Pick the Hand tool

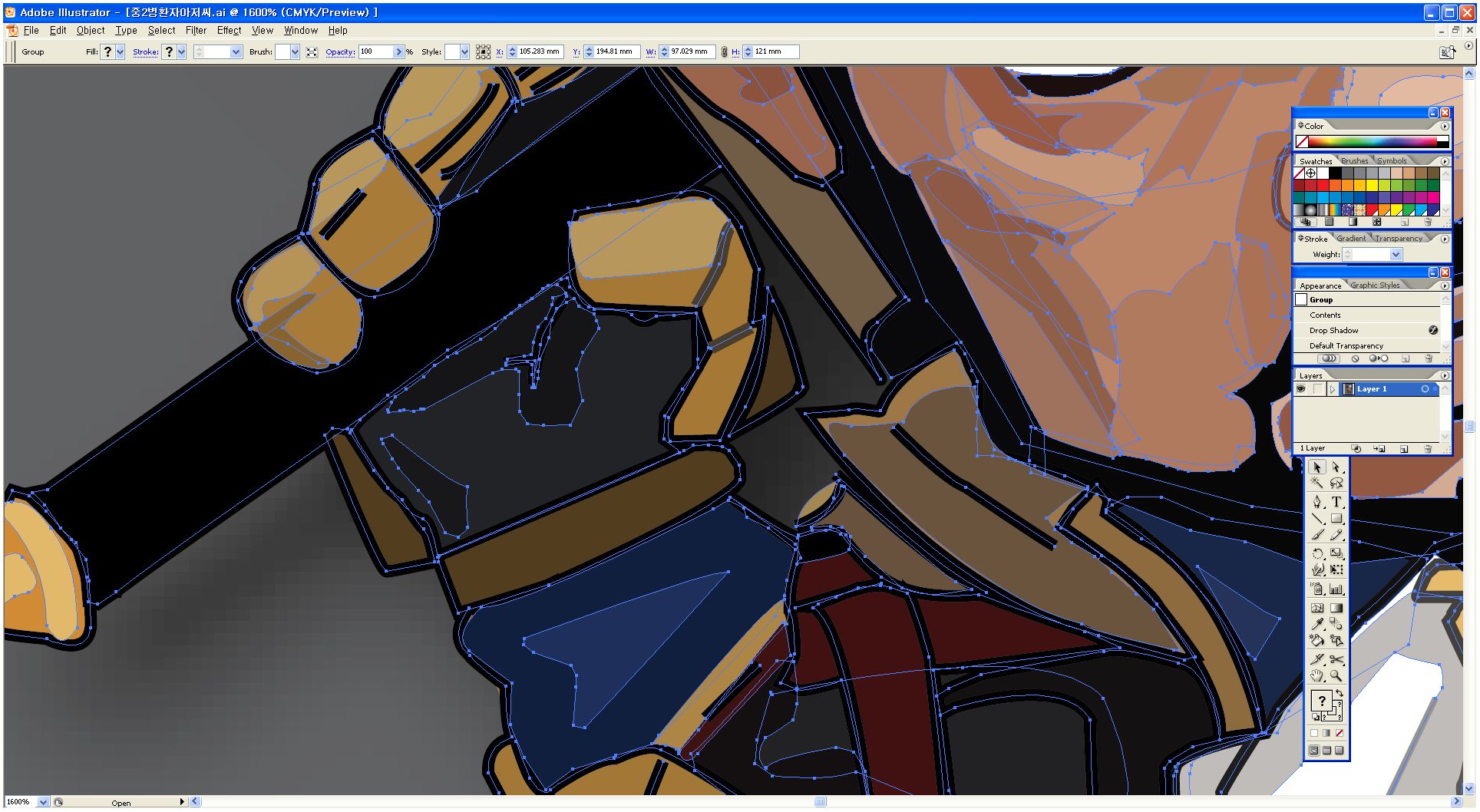click(x=1317, y=676)
